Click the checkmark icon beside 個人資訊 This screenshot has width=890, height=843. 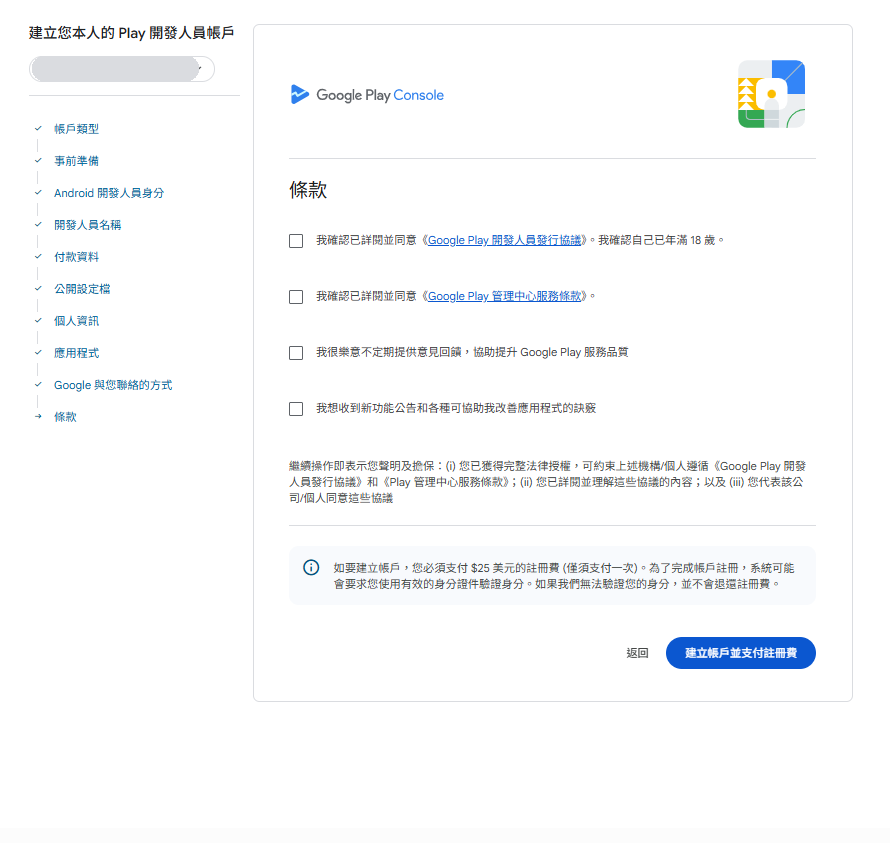(38, 320)
